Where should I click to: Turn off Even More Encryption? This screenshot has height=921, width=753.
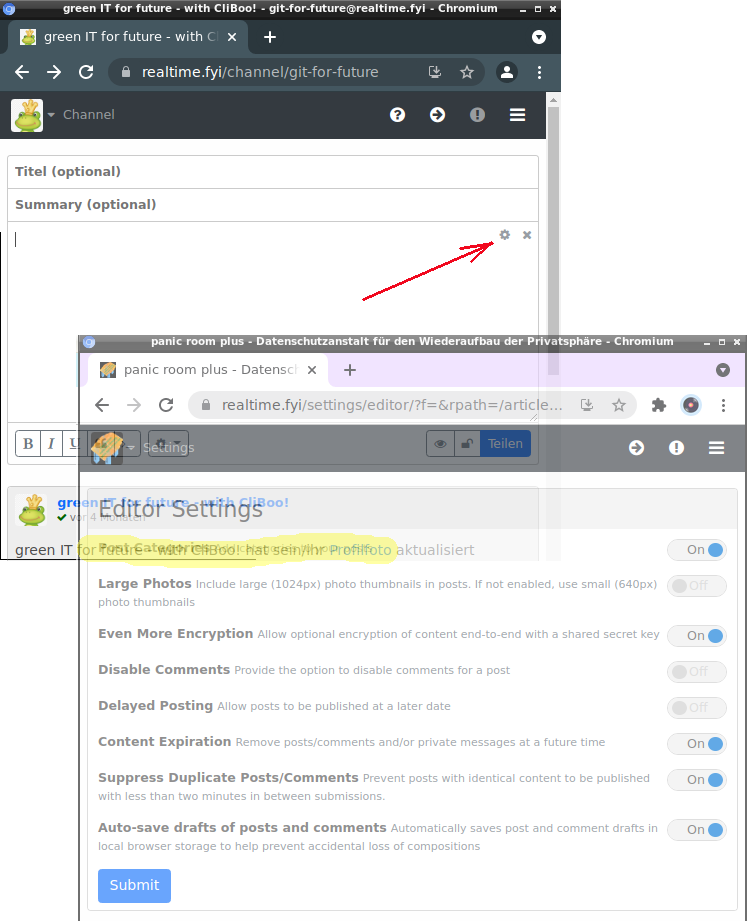point(696,636)
